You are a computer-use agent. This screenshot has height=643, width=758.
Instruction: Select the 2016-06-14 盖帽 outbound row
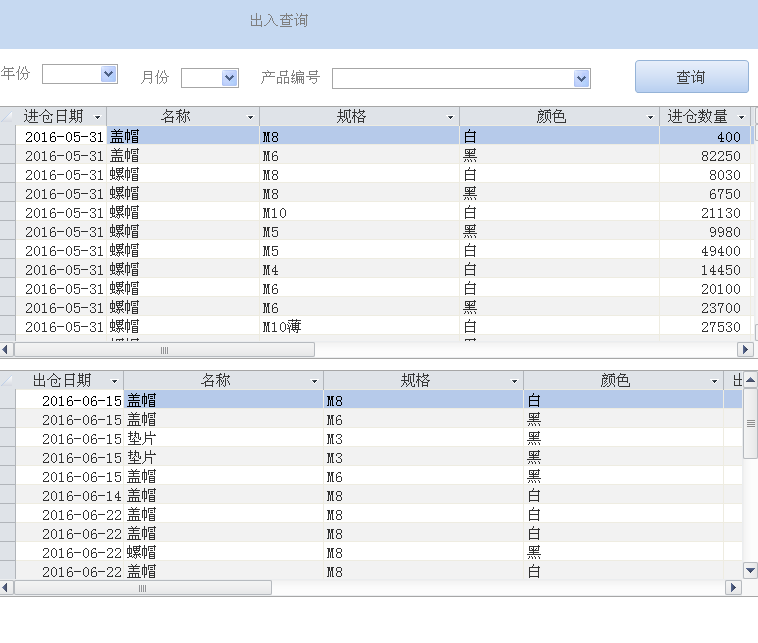click(8, 495)
